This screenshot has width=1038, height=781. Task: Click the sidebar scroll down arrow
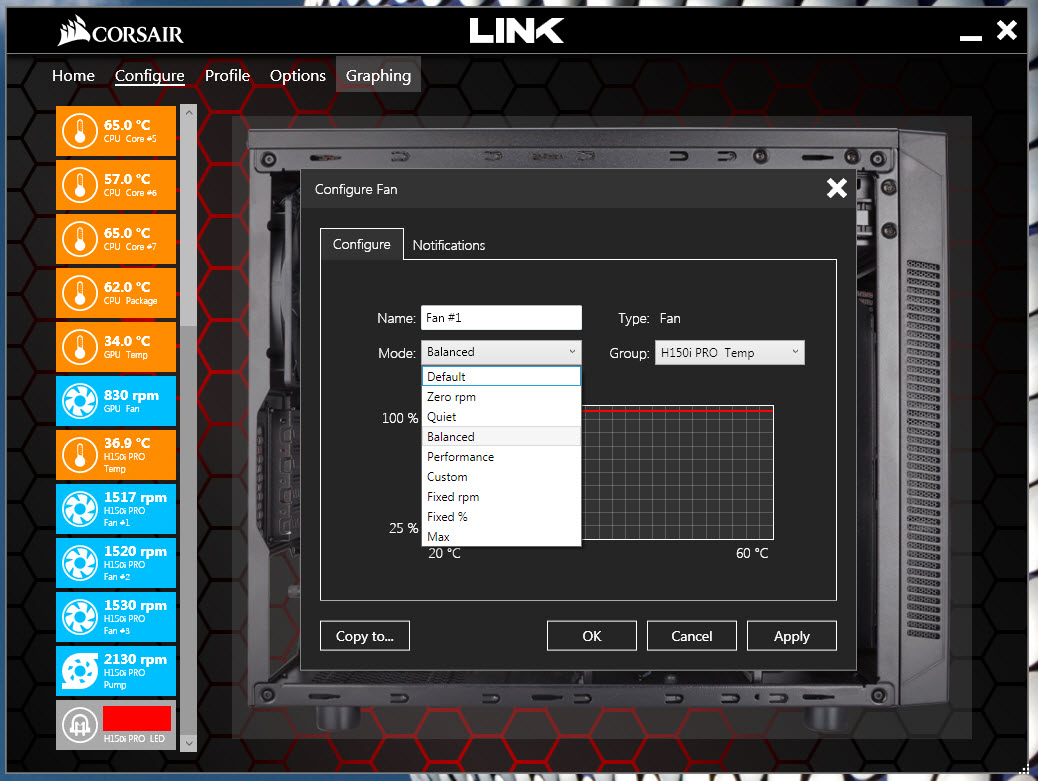pos(189,743)
